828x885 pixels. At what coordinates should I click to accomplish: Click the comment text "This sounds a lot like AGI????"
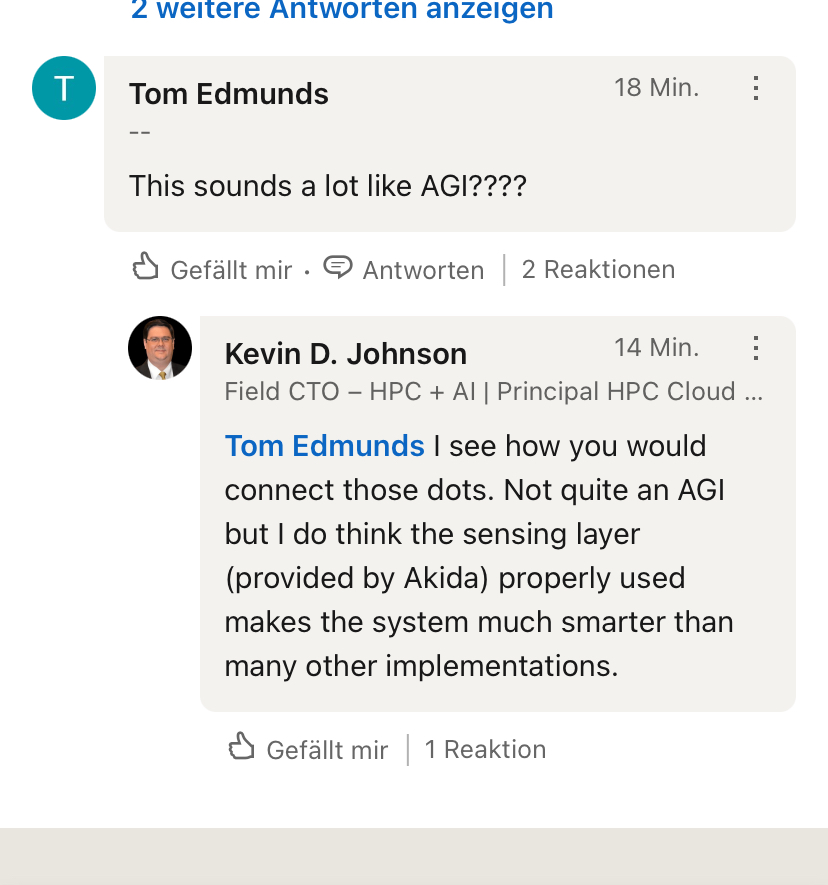[328, 186]
